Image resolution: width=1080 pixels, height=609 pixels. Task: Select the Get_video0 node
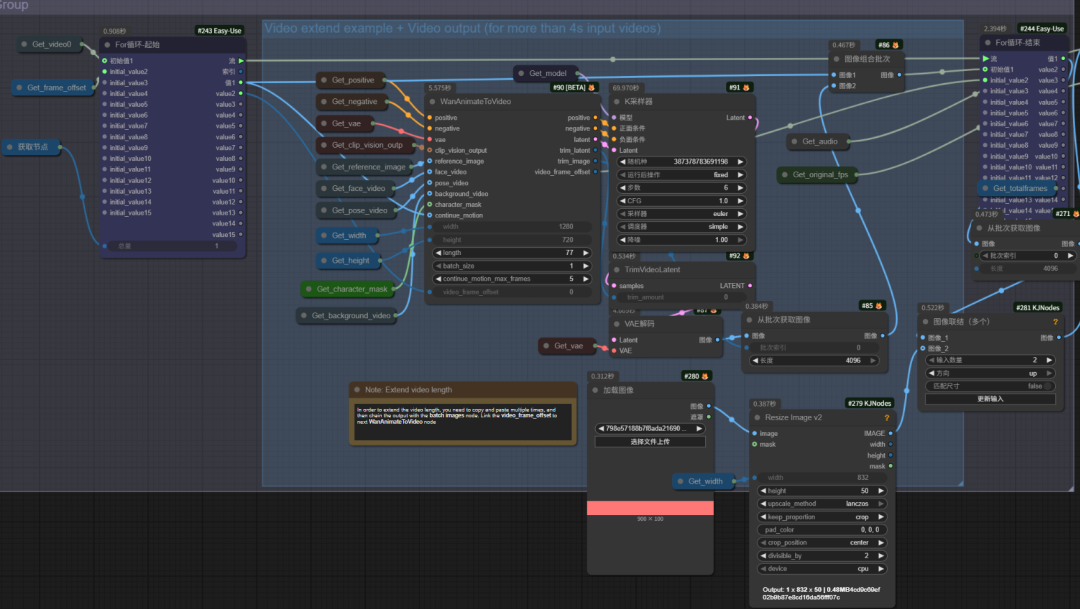[51, 44]
